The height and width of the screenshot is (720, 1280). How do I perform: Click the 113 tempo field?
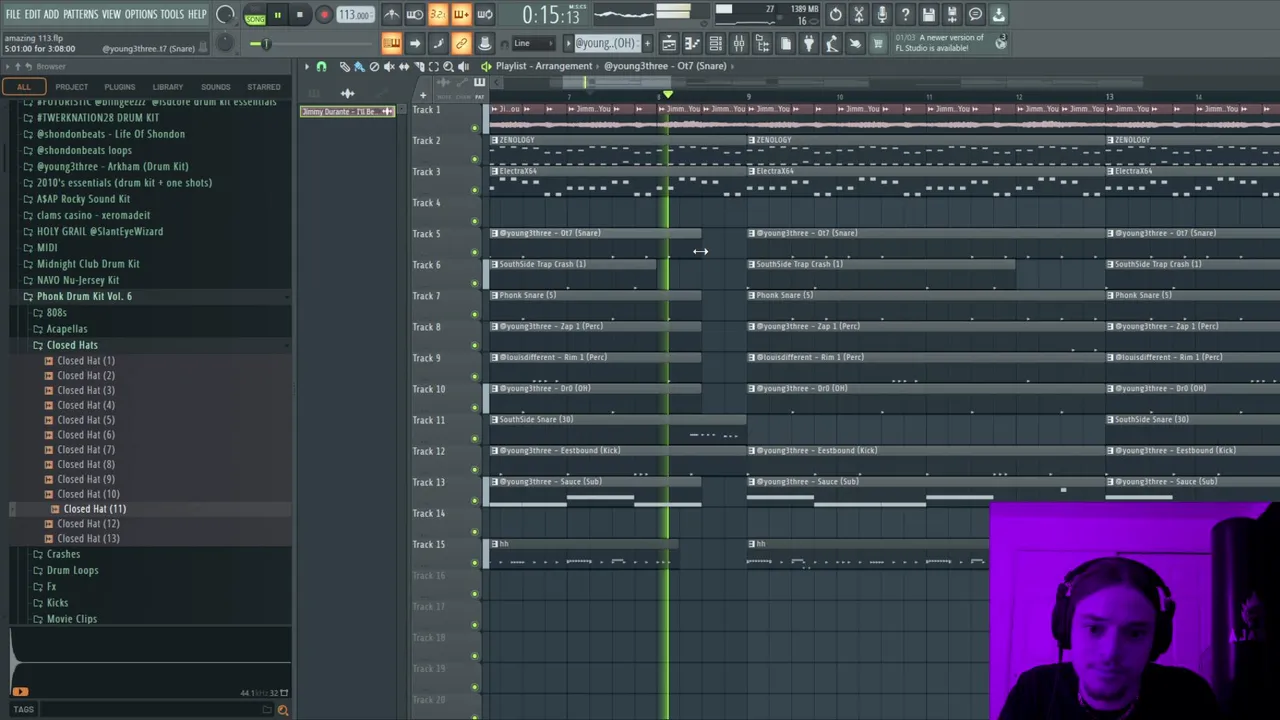(x=353, y=15)
